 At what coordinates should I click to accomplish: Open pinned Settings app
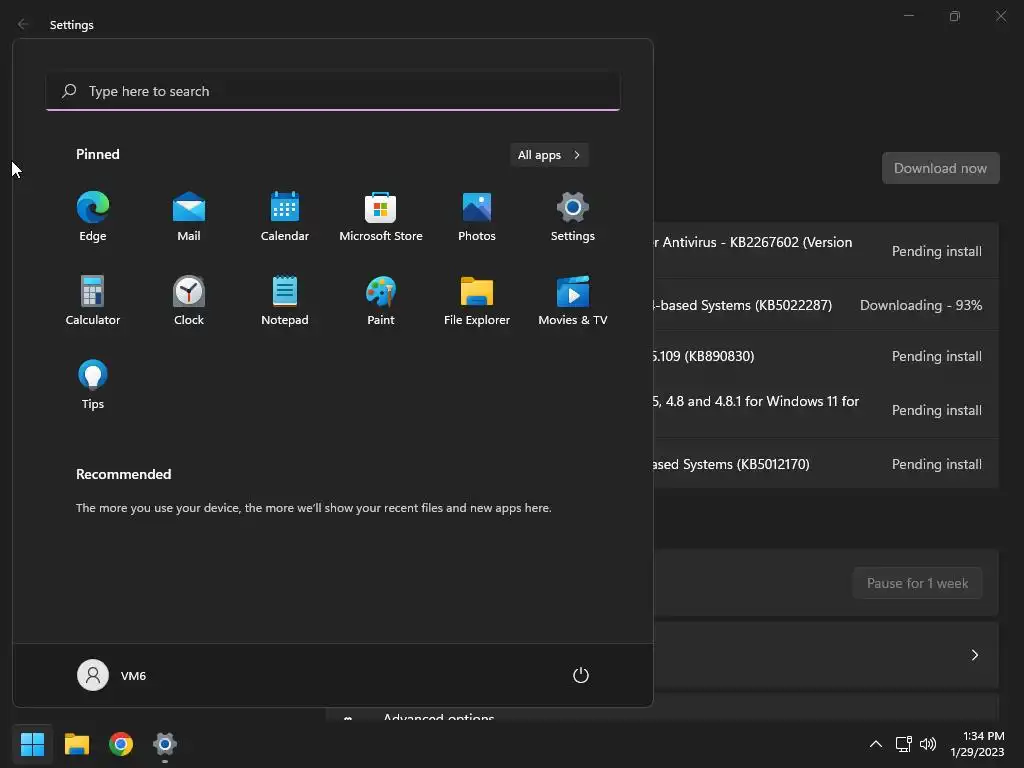pyautogui.click(x=573, y=217)
